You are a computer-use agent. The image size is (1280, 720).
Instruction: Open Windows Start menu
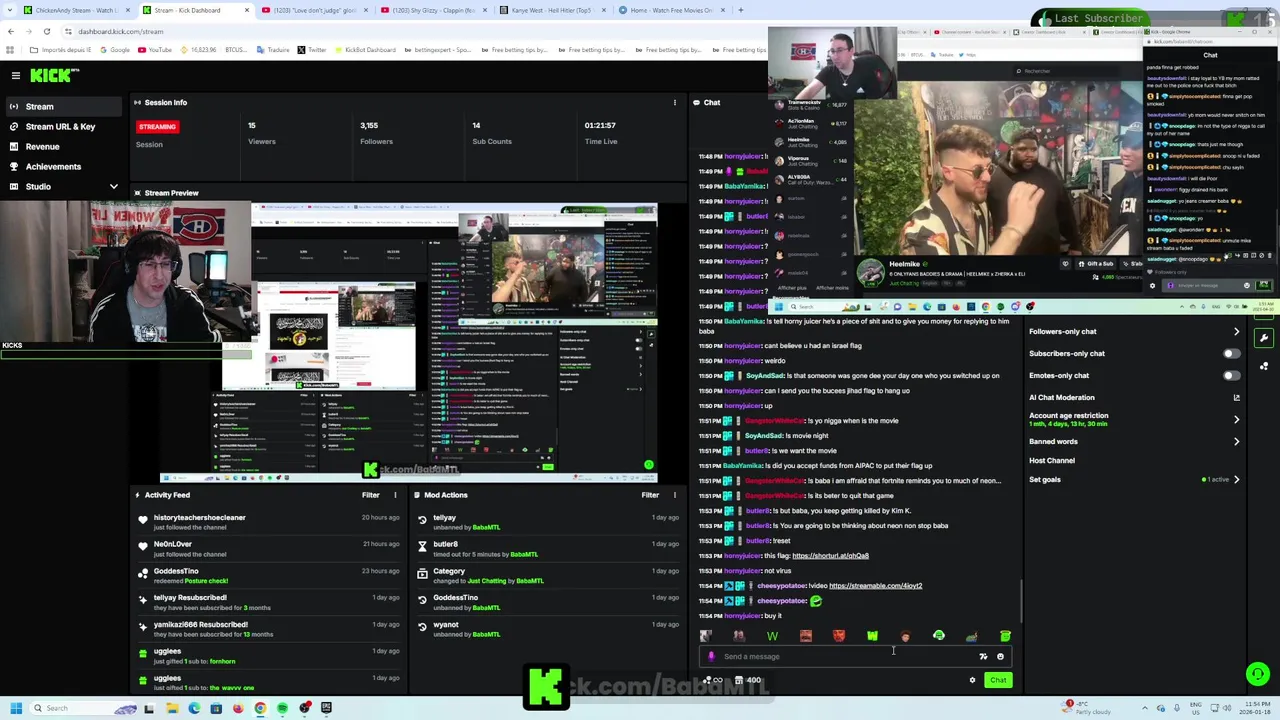16,709
